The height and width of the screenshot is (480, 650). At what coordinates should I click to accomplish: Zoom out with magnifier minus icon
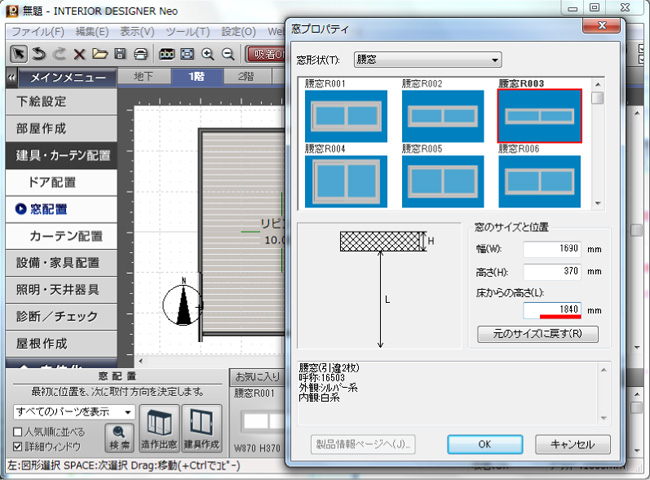pyautogui.click(x=228, y=53)
